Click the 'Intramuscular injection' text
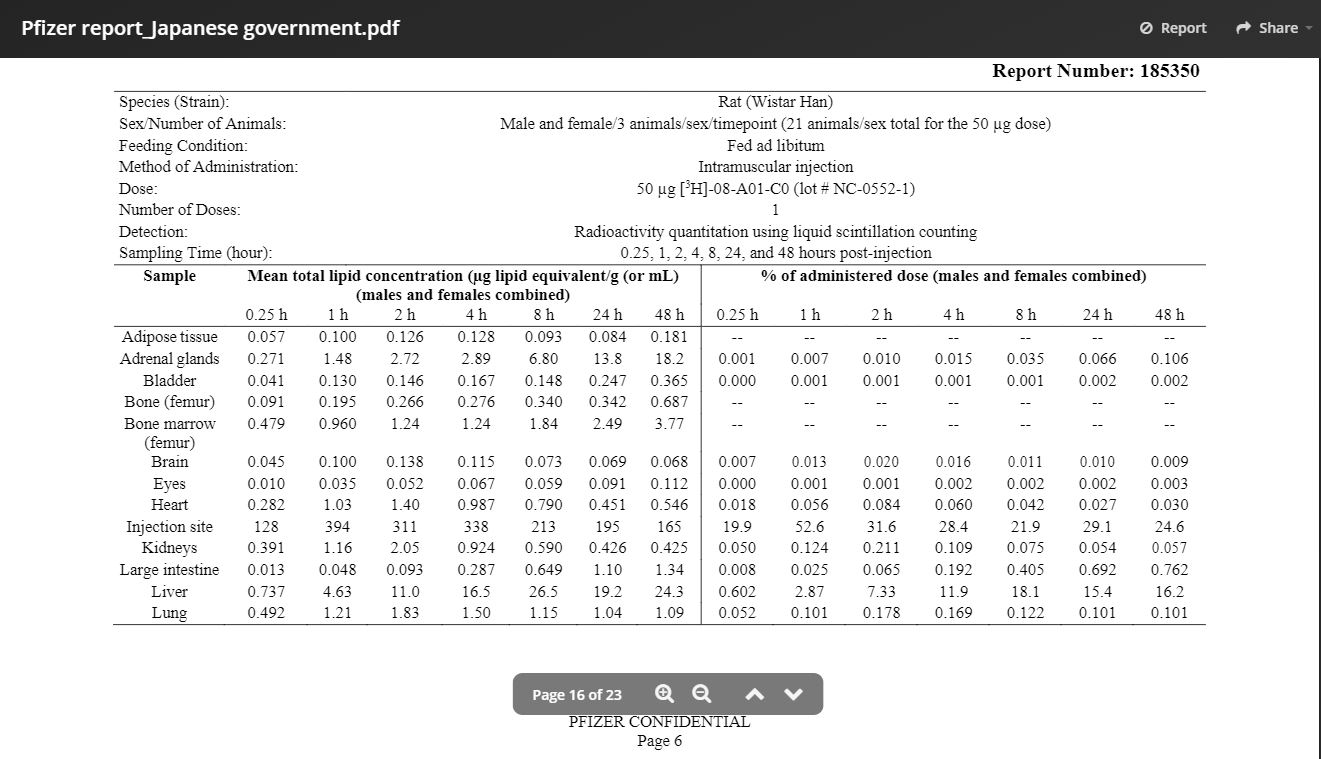This screenshot has height=759, width=1321. 775,167
